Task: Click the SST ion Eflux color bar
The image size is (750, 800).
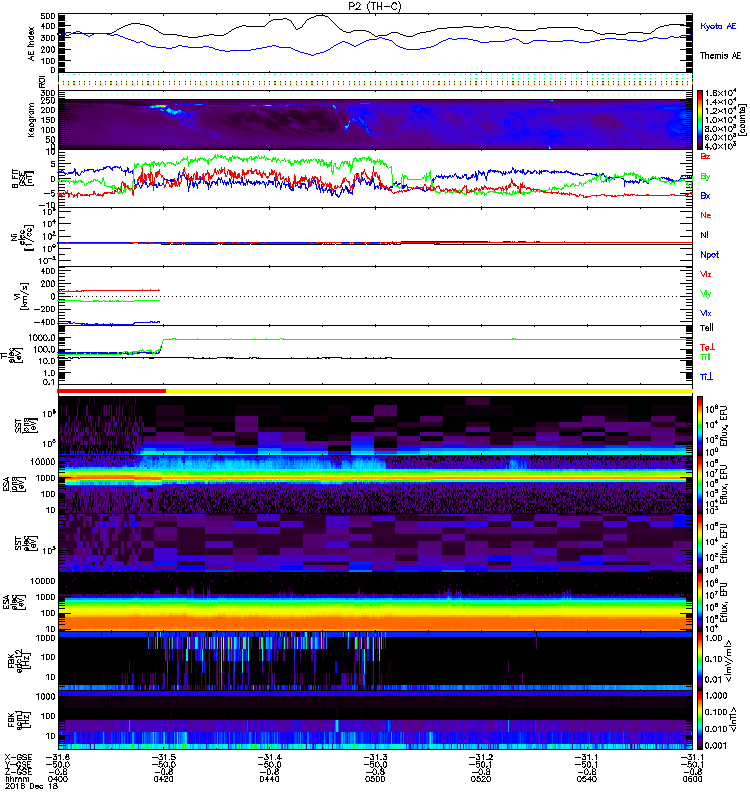Action: click(x=700, y=426)
